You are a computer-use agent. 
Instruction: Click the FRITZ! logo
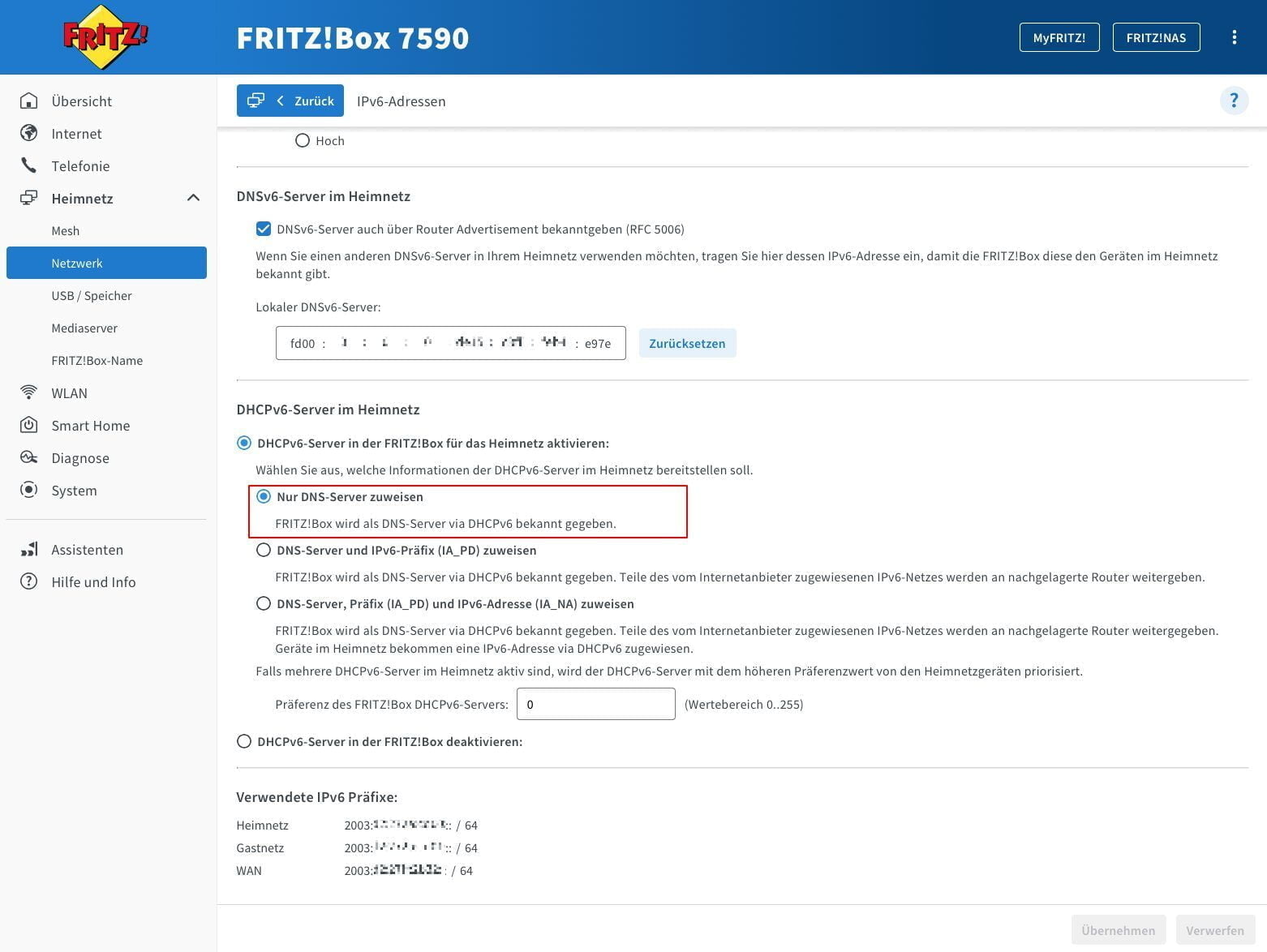(106, 36)
